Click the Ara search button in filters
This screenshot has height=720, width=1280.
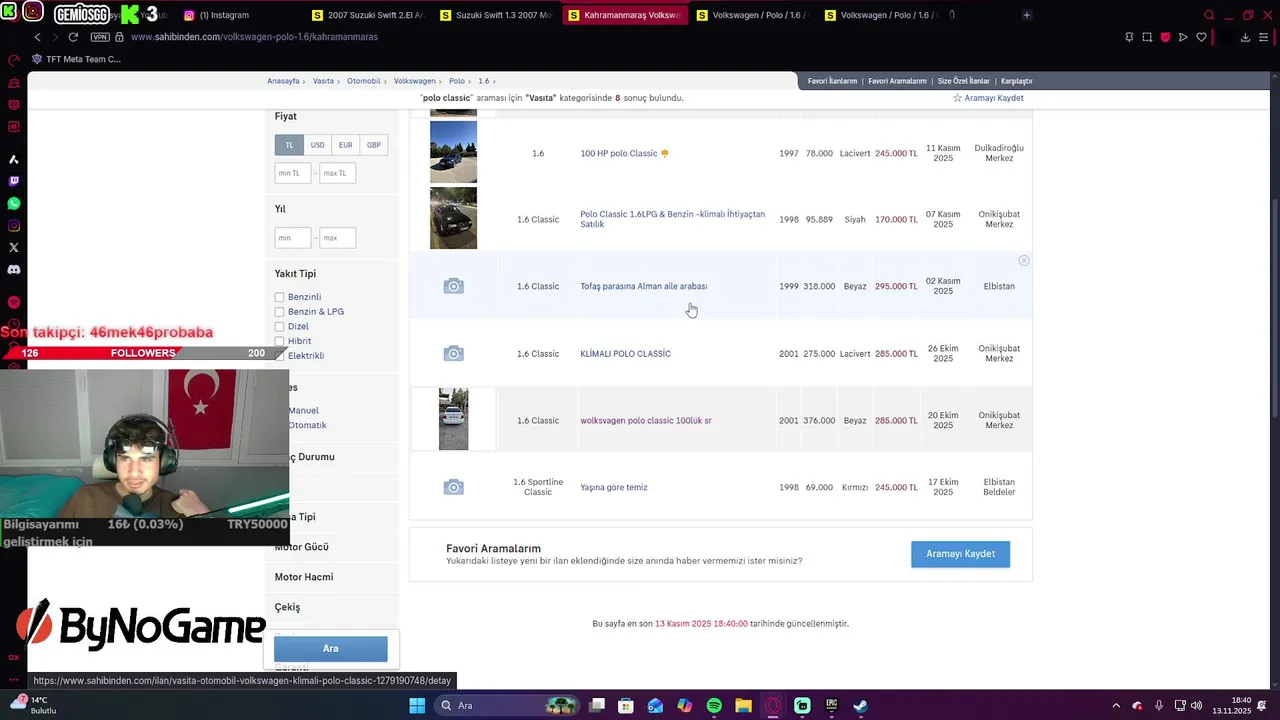click(331, 649)
